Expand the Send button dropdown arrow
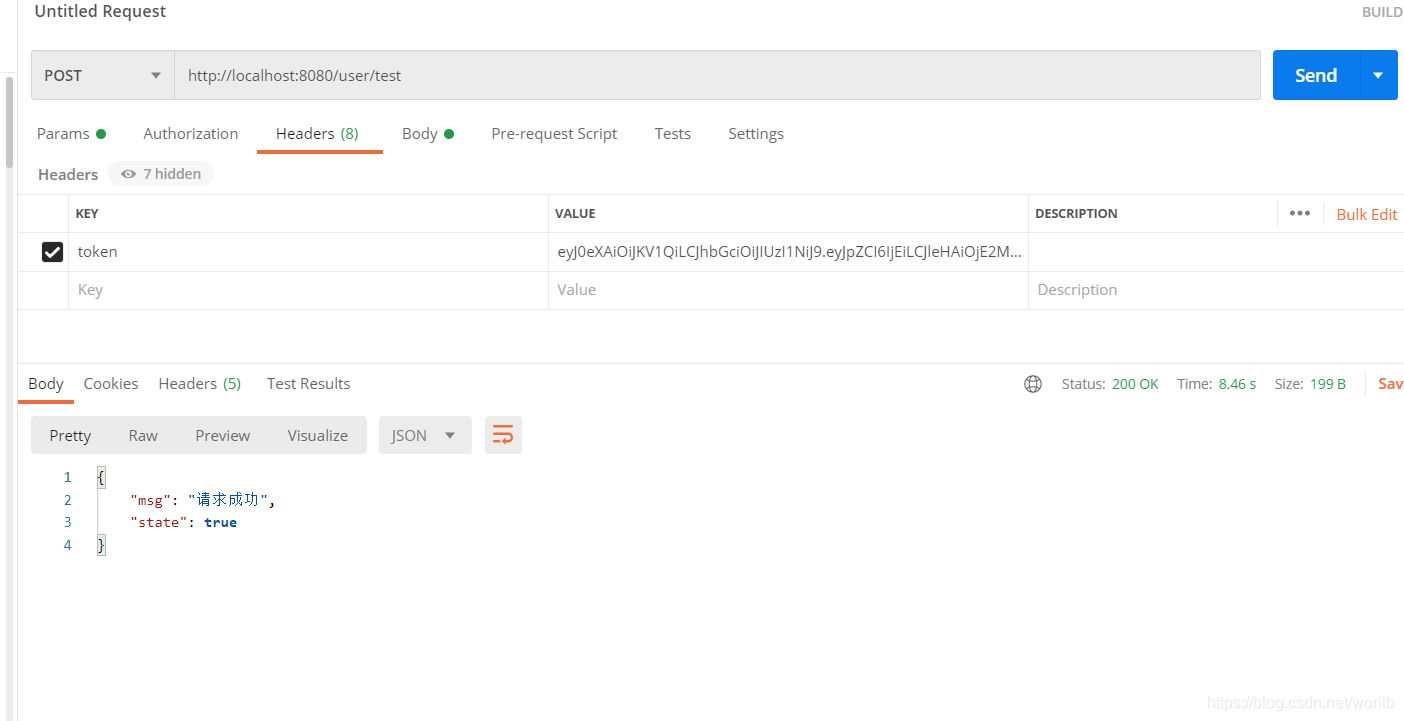Viewport: 1404px width, 721px height. (1379, 75)
